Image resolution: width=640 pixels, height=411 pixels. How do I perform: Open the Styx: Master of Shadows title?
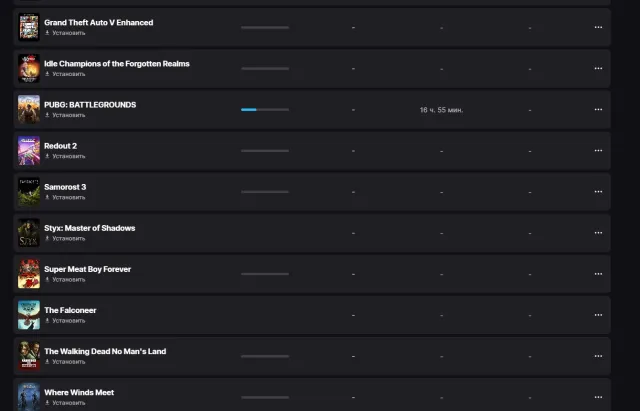90,228
